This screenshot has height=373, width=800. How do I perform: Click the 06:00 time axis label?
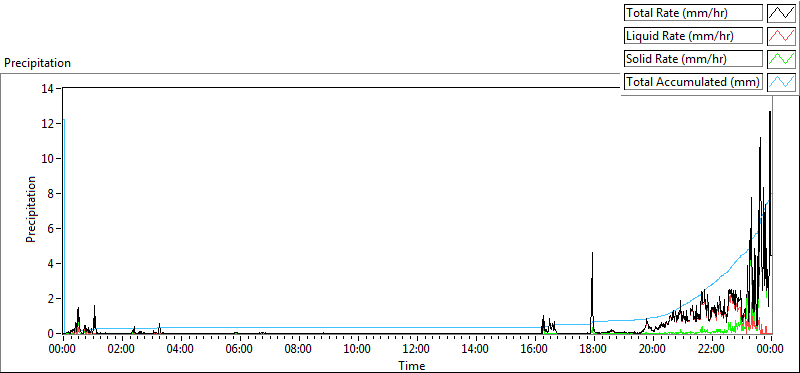(239, 350)
